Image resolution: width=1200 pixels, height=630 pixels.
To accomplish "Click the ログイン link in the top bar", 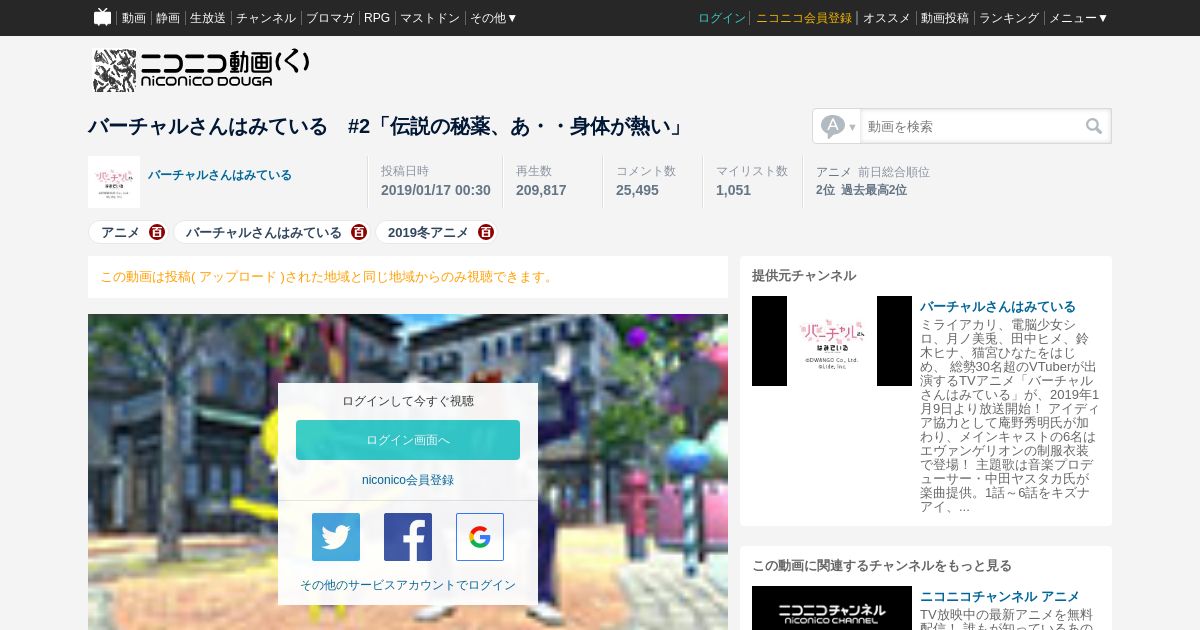I will pos(722,18).
